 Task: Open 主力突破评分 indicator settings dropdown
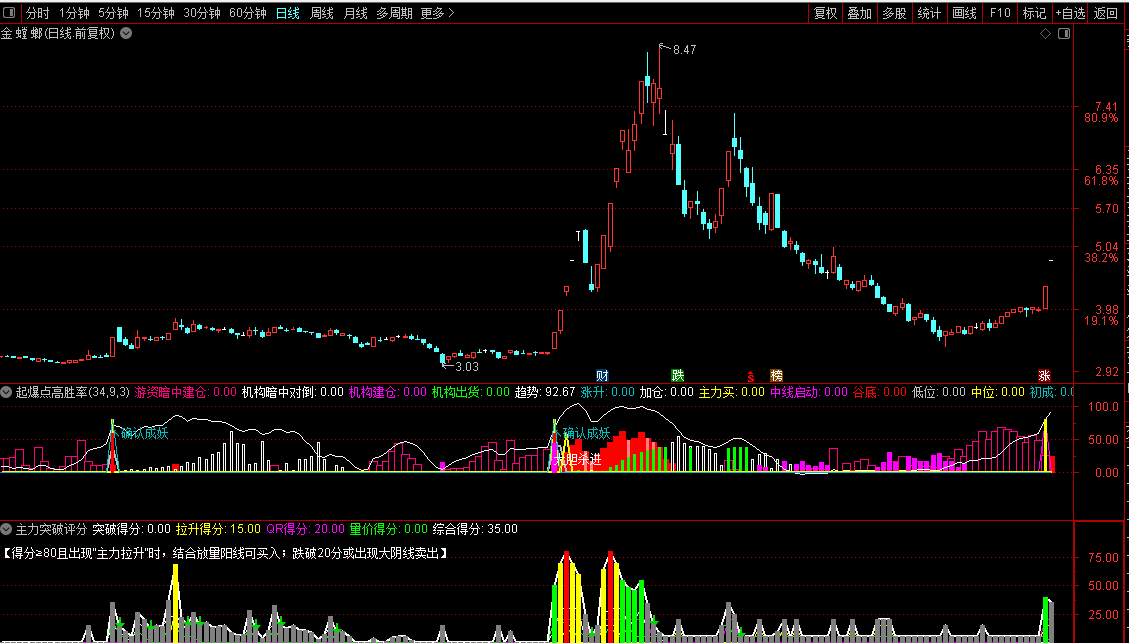[7, 529]
